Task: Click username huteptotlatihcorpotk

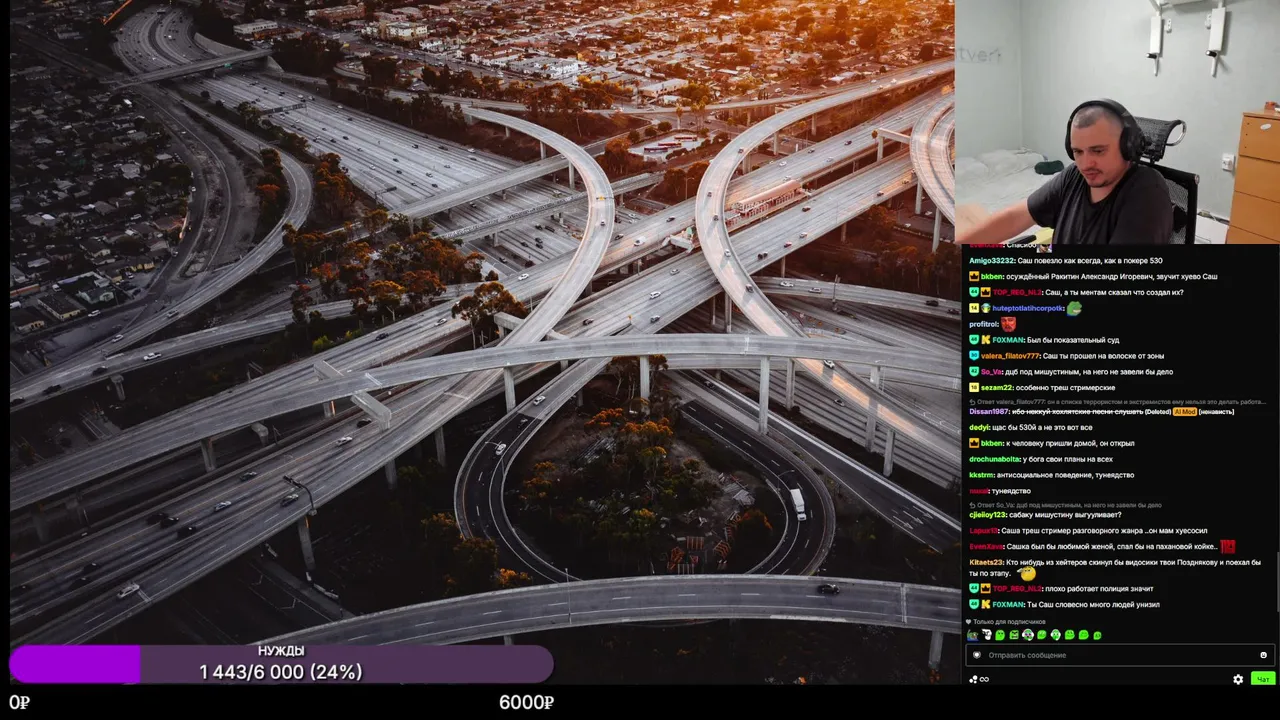Action: point(1029,308)
